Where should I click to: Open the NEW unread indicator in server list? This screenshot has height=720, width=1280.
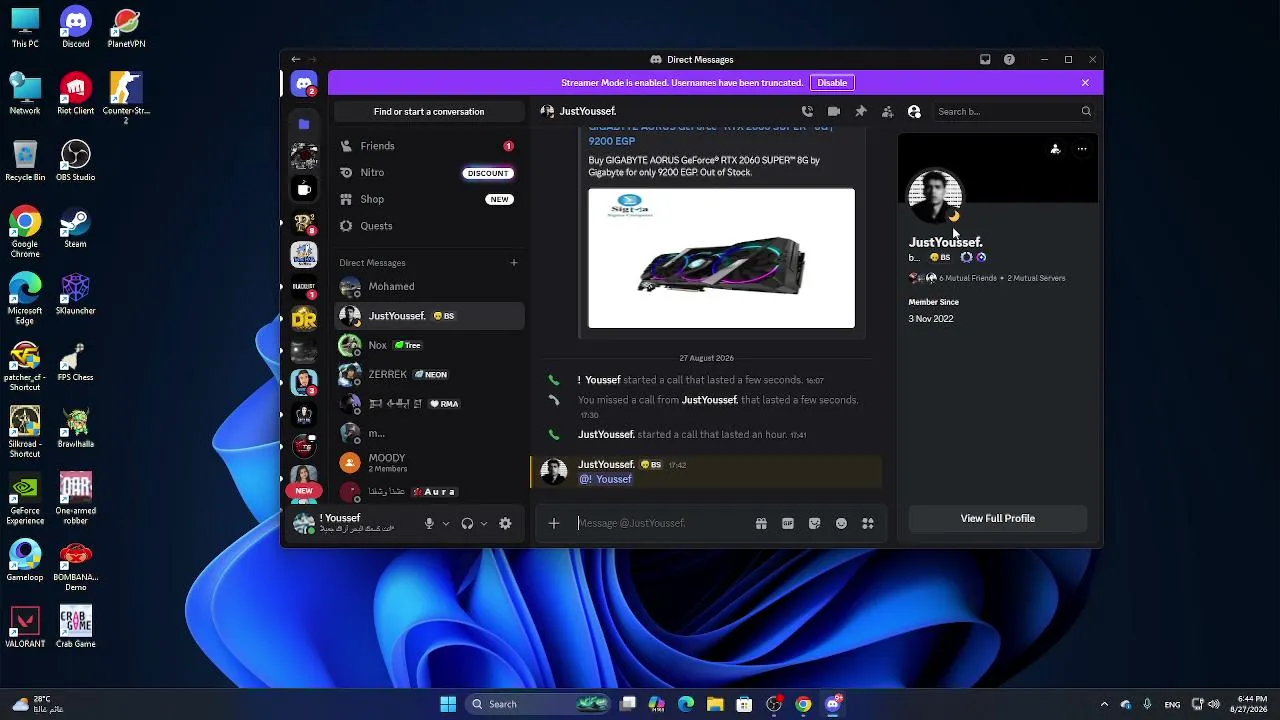pos(304,491)
